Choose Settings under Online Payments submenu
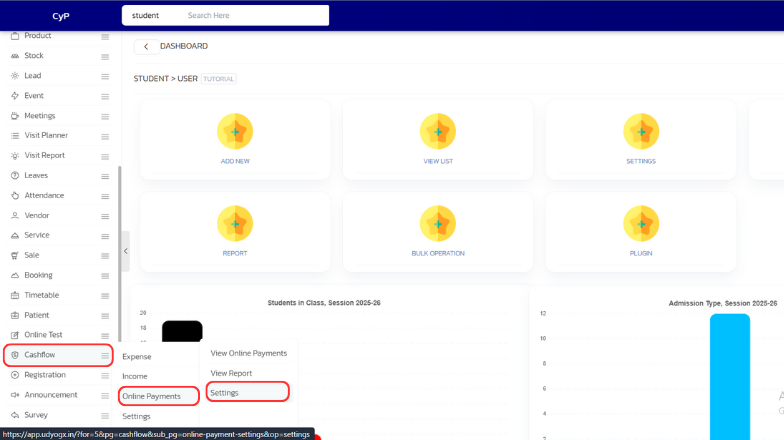This screenshot has width=784, height=440. coord(225,393)
